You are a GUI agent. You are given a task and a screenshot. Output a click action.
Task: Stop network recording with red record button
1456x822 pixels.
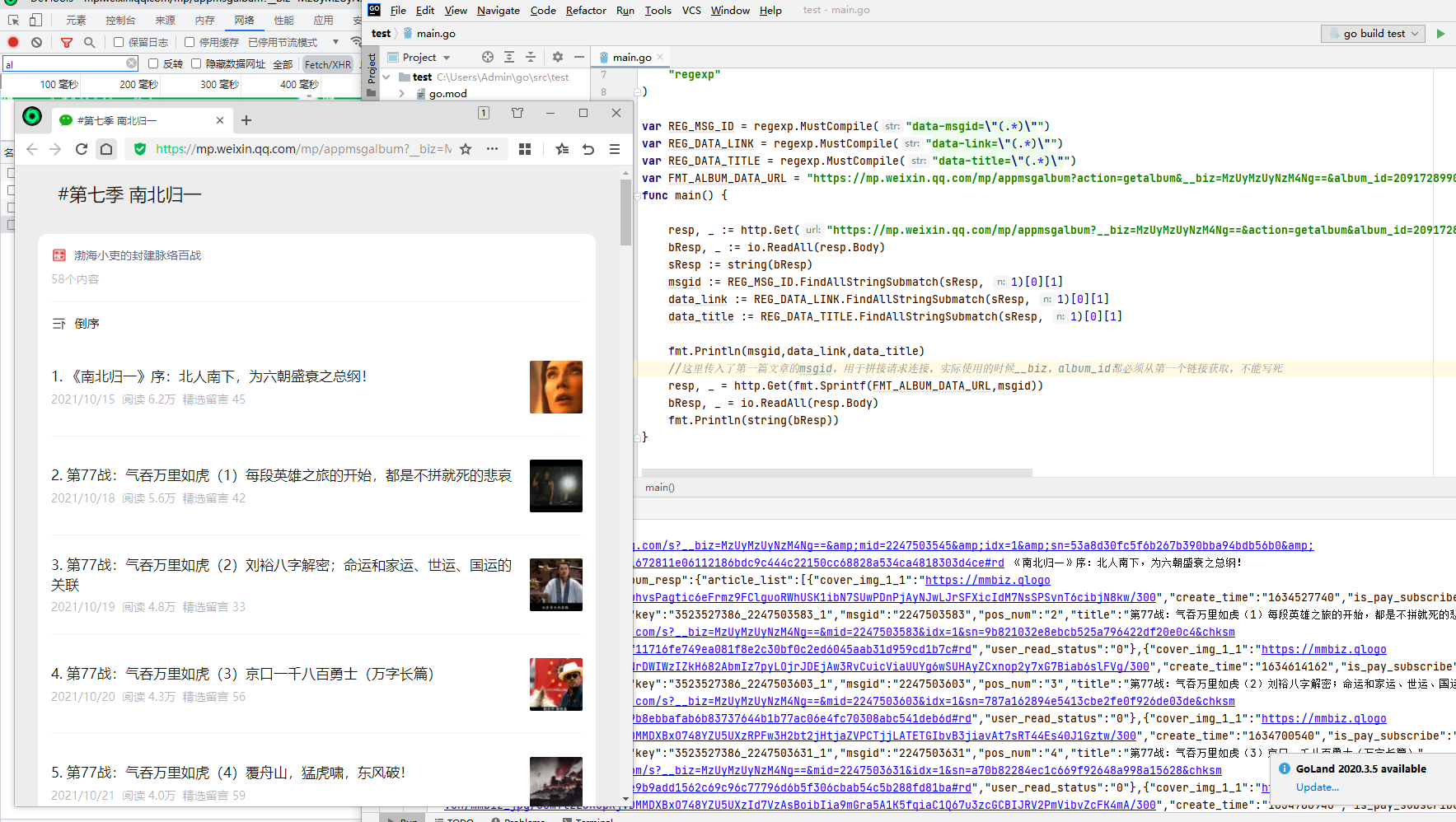(x=13, y=42)
